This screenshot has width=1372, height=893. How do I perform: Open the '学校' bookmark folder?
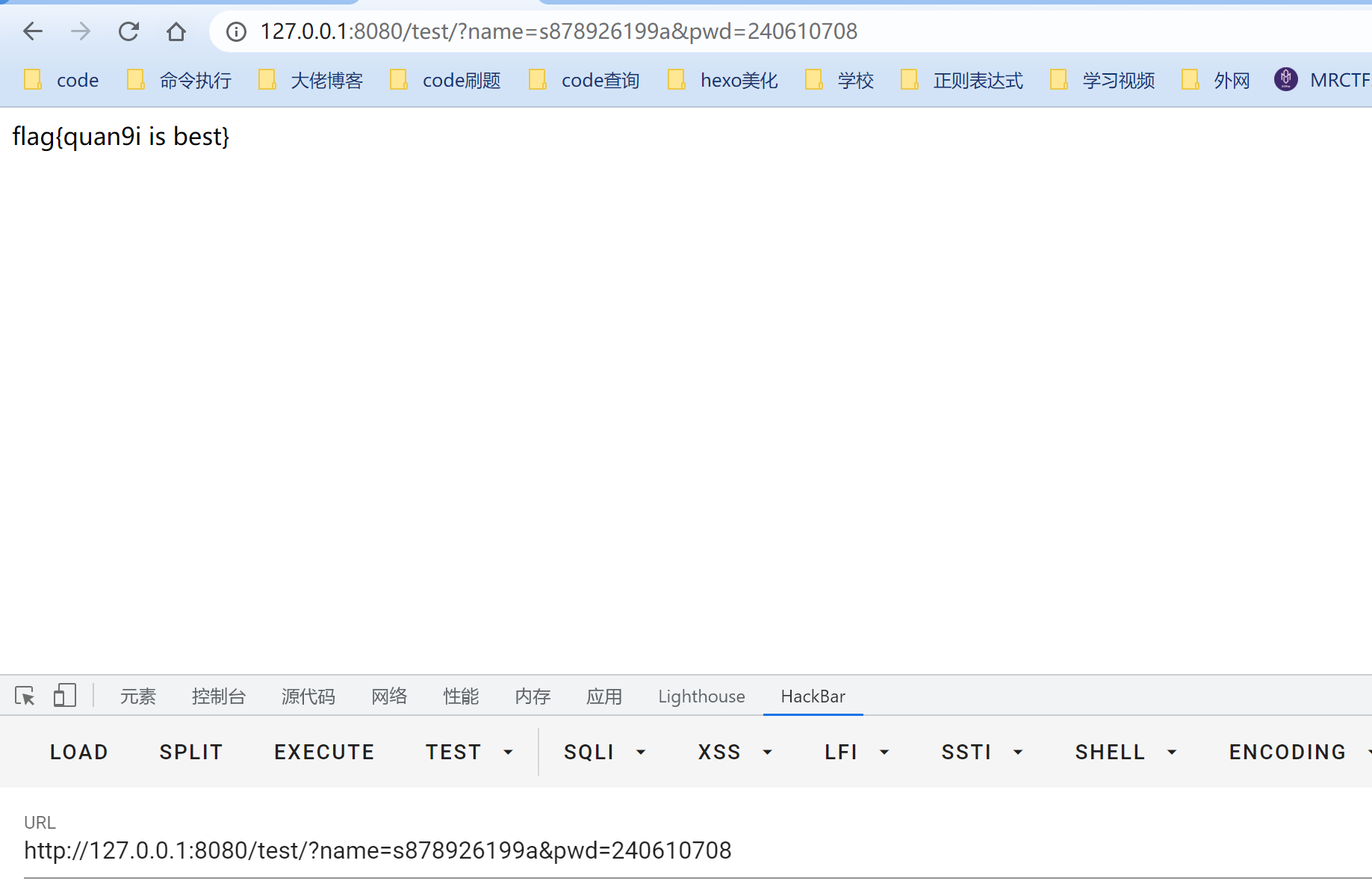pyautogui.click(x=839, y=80)
